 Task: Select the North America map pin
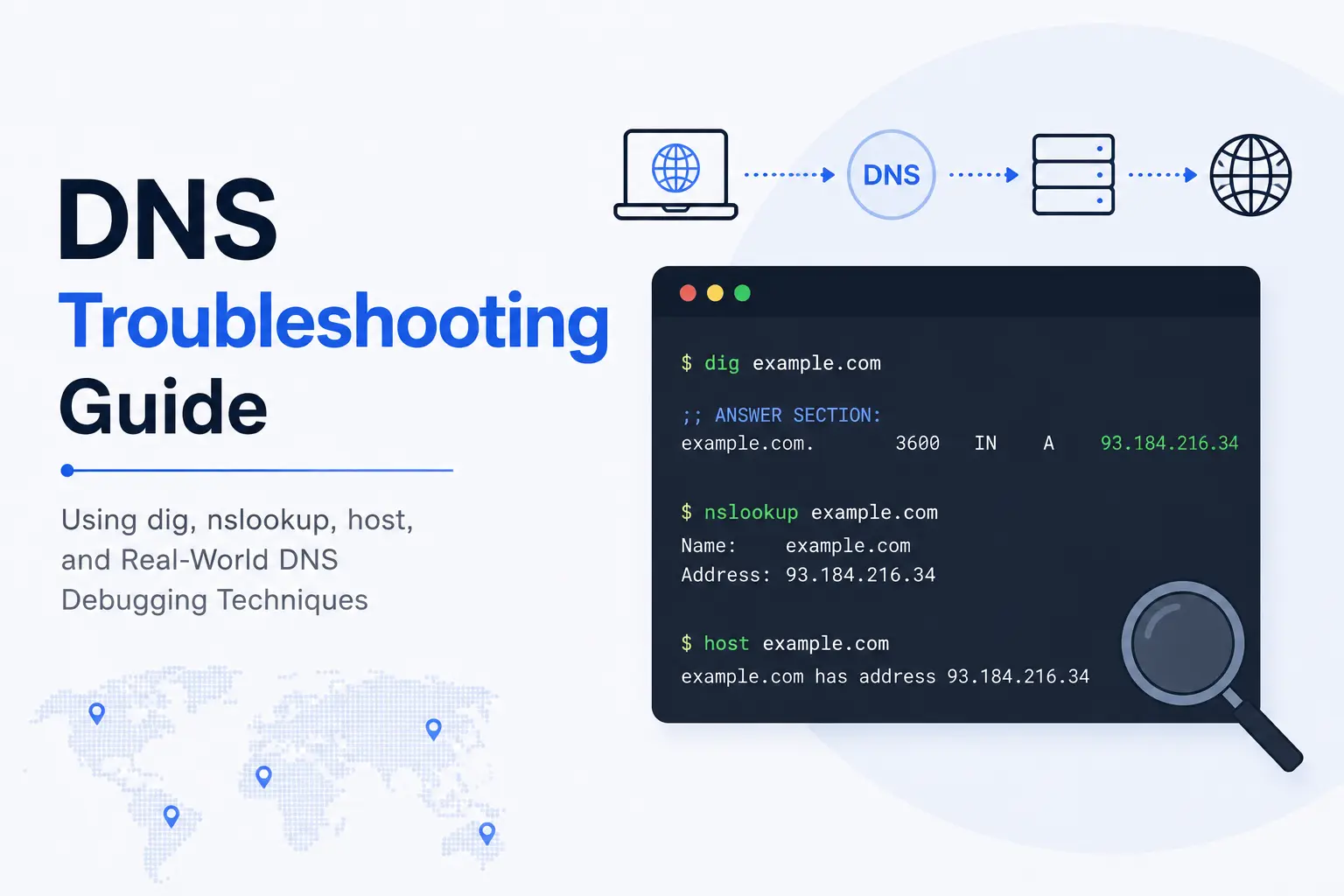pyautogui.click(x=97, y=713)
